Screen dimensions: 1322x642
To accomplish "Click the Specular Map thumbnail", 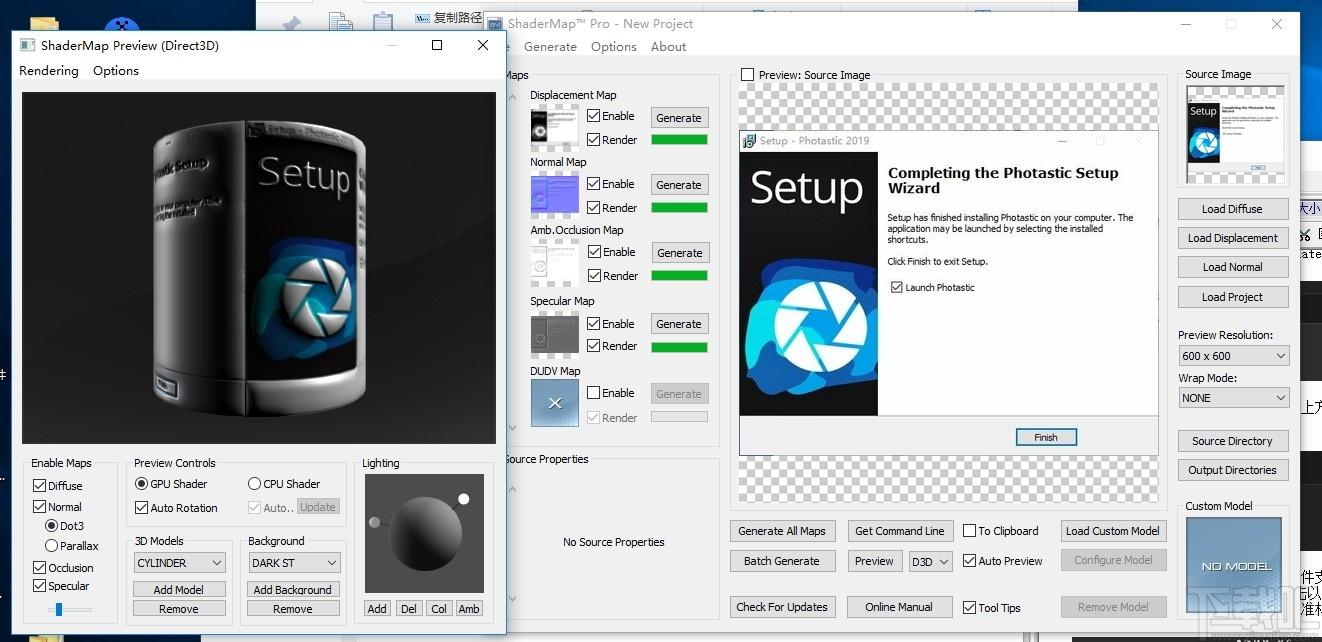I will (554, 334).
